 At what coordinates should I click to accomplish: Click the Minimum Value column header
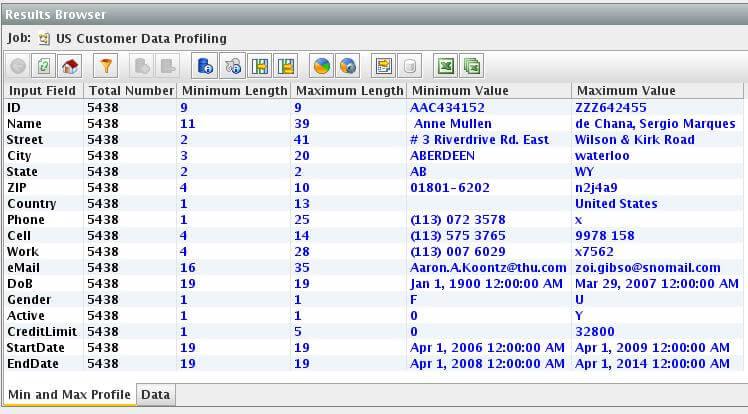tap(459, 91)
